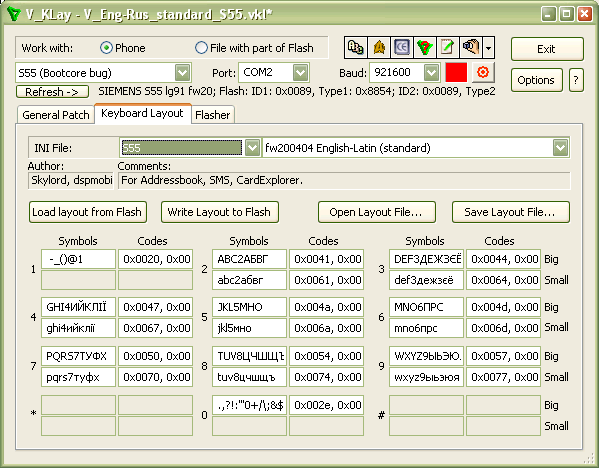
Task: Click key 5 Small symbols field jkl5мно
Action: pos(249,328)
